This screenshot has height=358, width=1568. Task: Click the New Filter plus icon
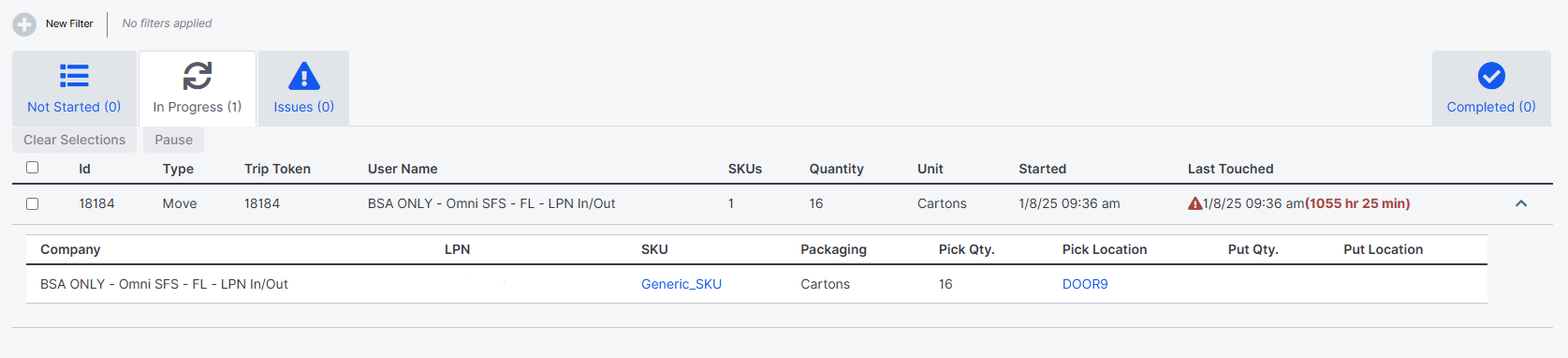[x=24, y=24]
